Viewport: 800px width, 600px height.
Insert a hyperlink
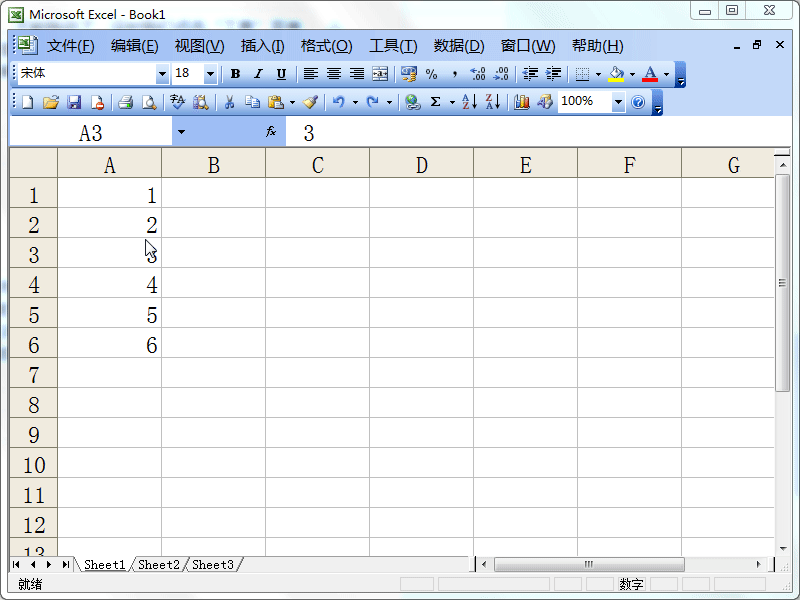pos(412,102)
